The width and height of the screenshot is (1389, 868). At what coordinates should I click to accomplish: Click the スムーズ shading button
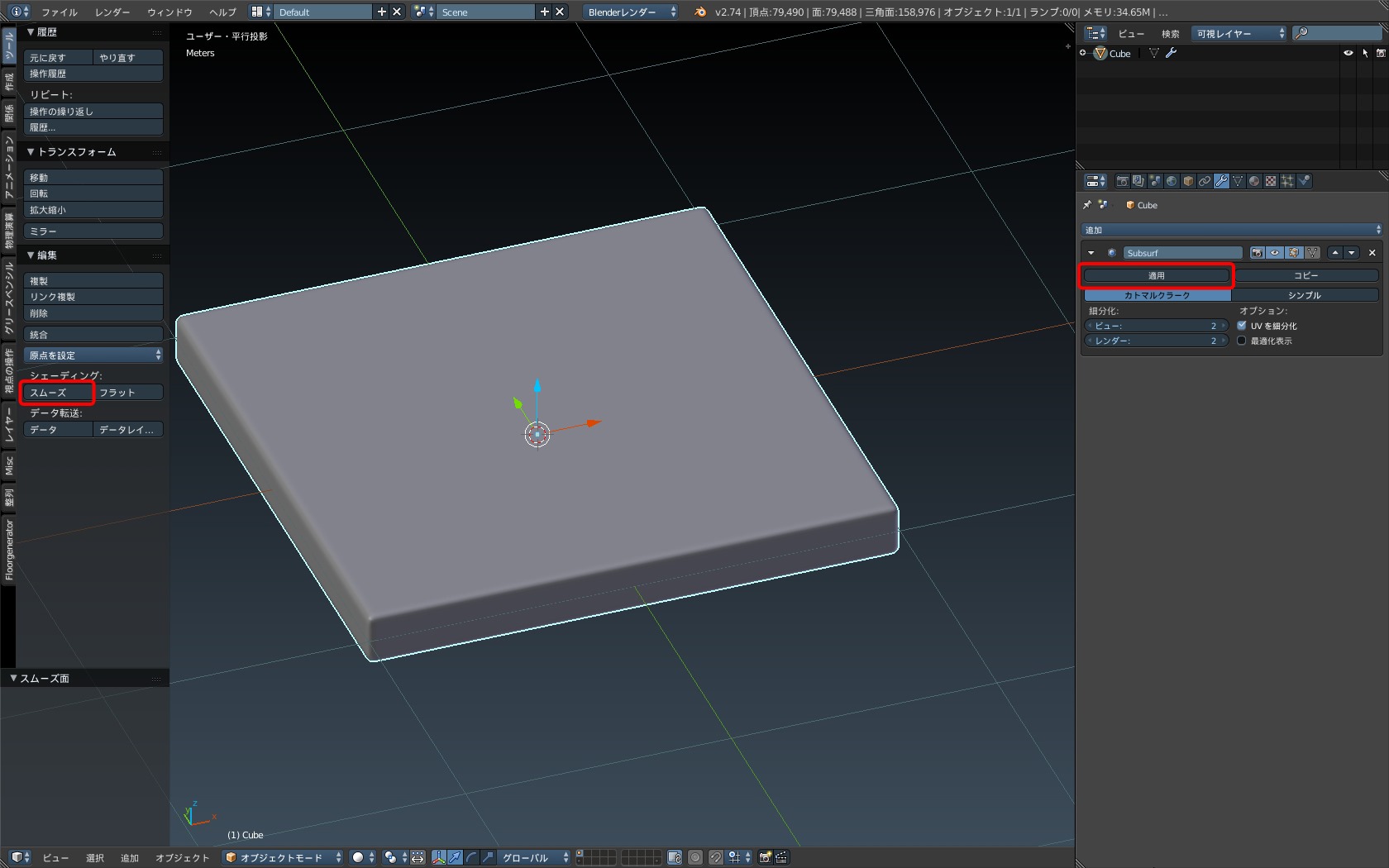click(57, 393)
